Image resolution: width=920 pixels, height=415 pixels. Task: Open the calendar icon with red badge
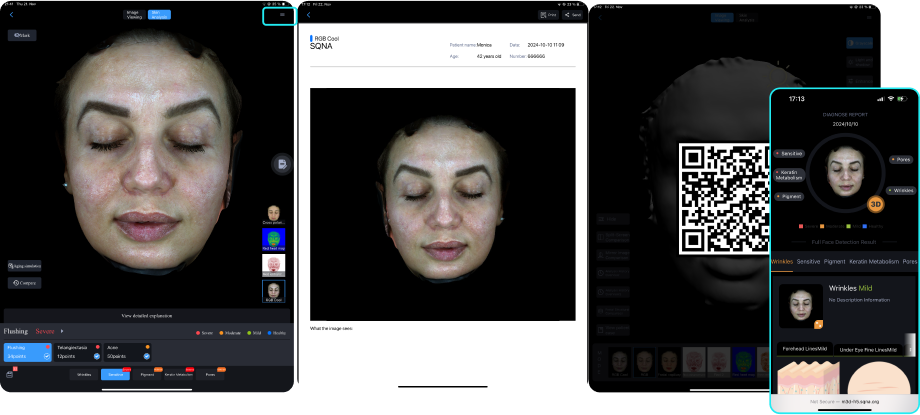click(x=10, y=374)
